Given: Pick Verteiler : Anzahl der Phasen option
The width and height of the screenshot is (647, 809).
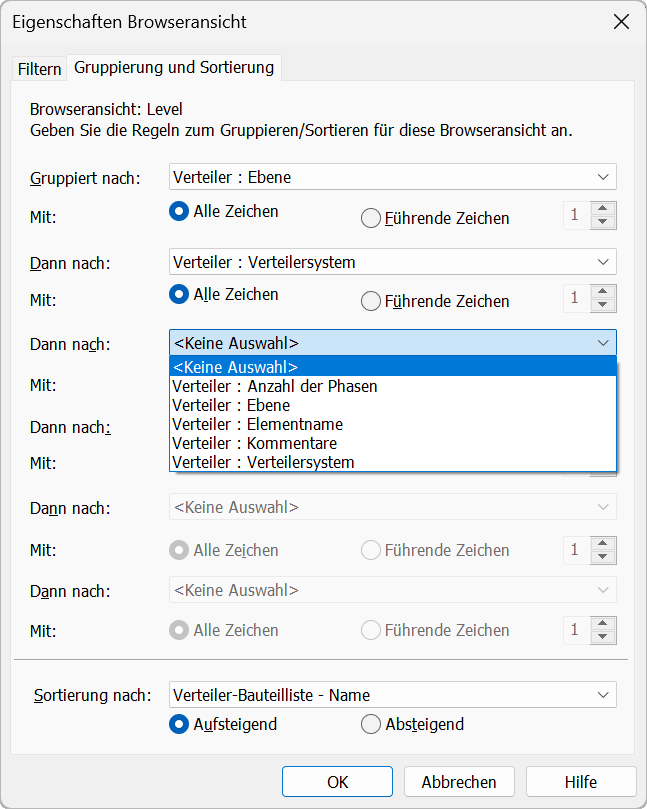Looking at the screenshot, I should point(275,386).
